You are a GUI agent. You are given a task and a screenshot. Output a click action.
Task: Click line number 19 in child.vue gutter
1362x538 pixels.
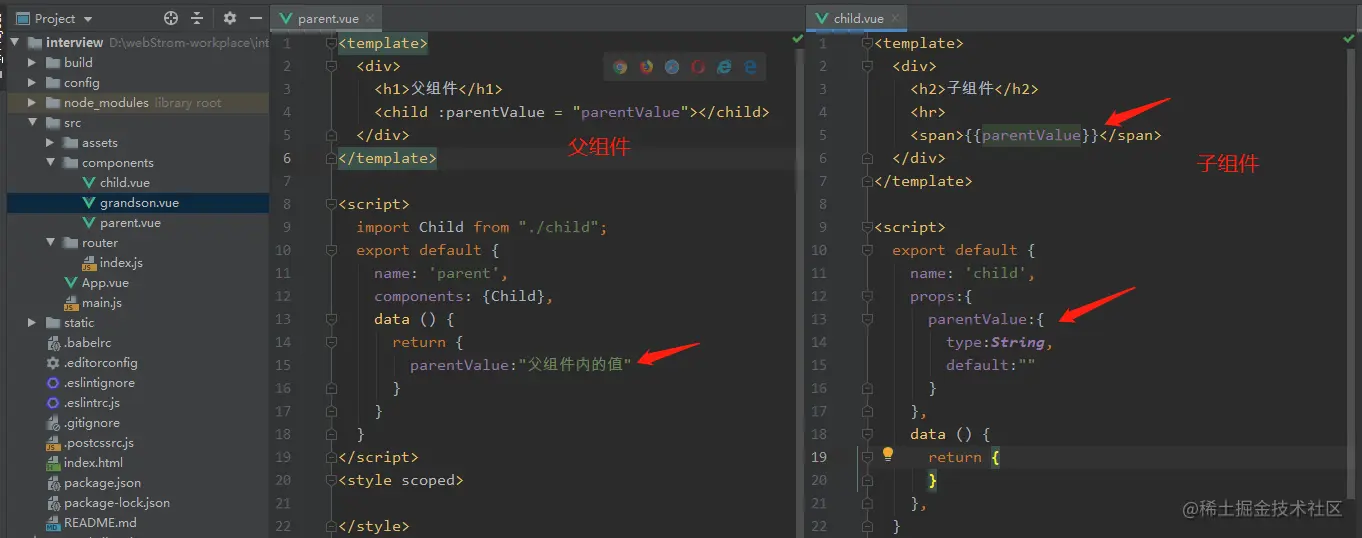tap(818, 457)
